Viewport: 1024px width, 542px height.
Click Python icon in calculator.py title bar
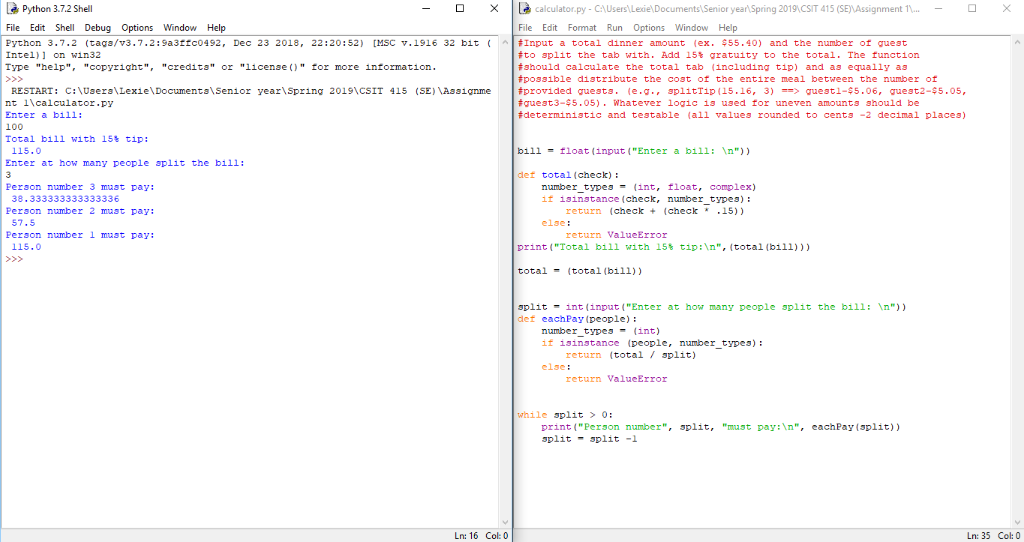(524, 8)
